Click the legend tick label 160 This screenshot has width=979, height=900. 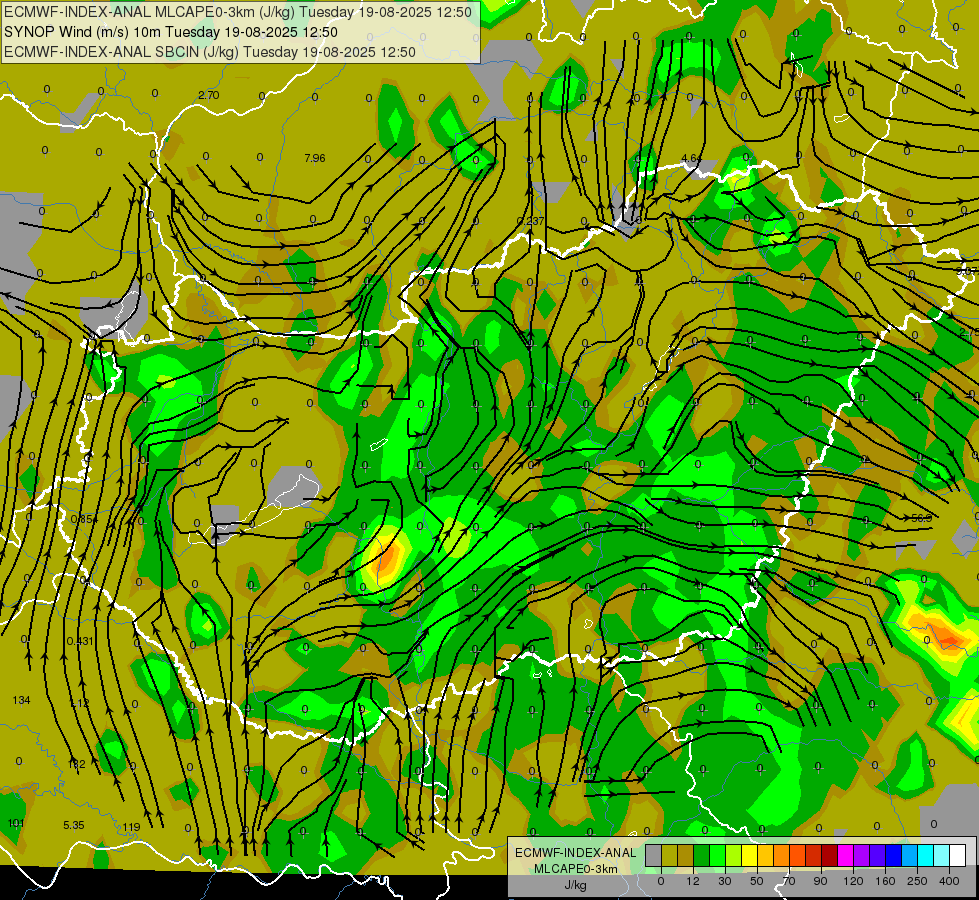pos(885,881)
